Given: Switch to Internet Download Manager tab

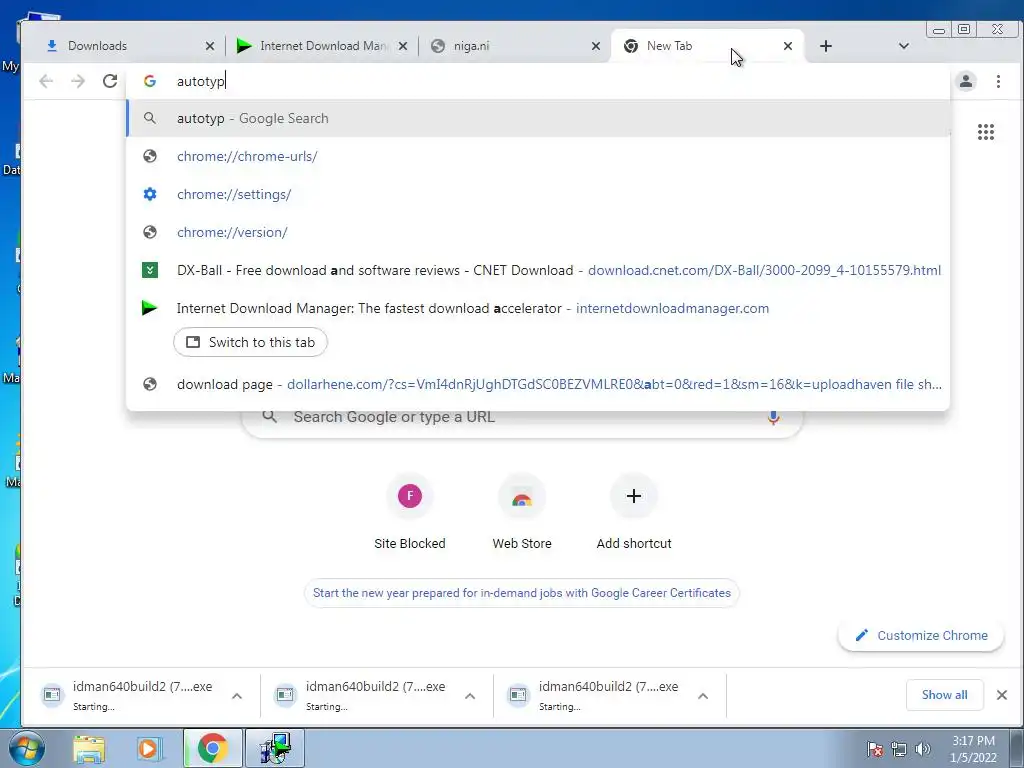Looking at the screenshot, I should coord(320,46).
